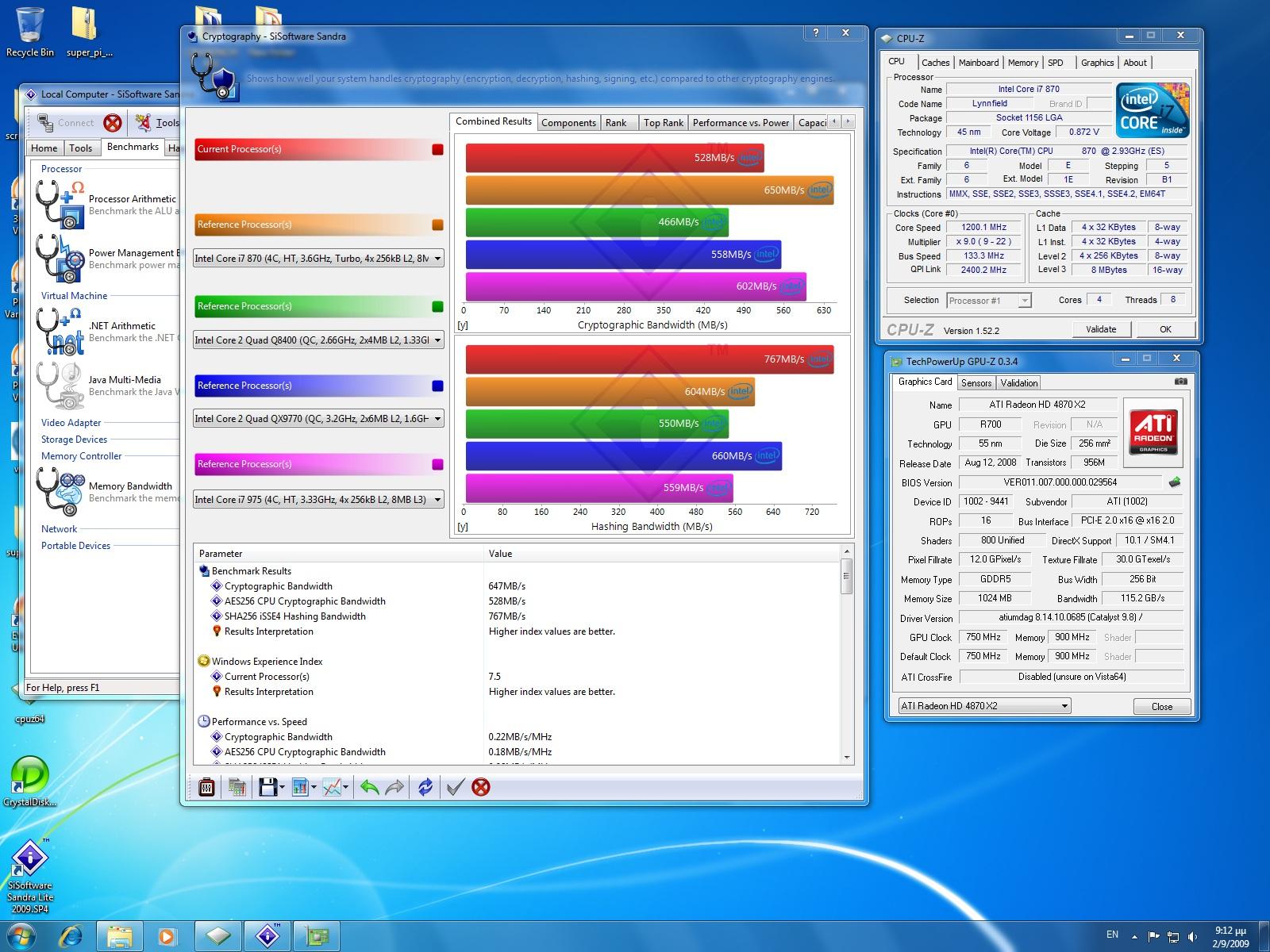Open the Caches tab in CPU-Z

click(935, 63)
